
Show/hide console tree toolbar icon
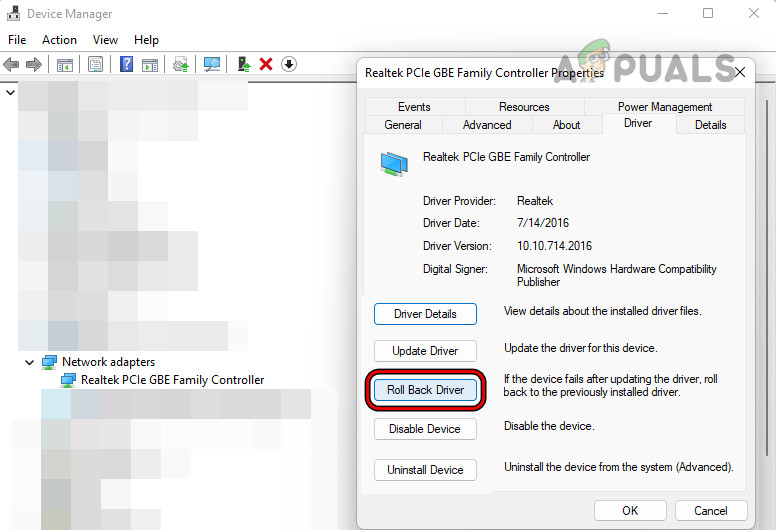pos(65,64)
